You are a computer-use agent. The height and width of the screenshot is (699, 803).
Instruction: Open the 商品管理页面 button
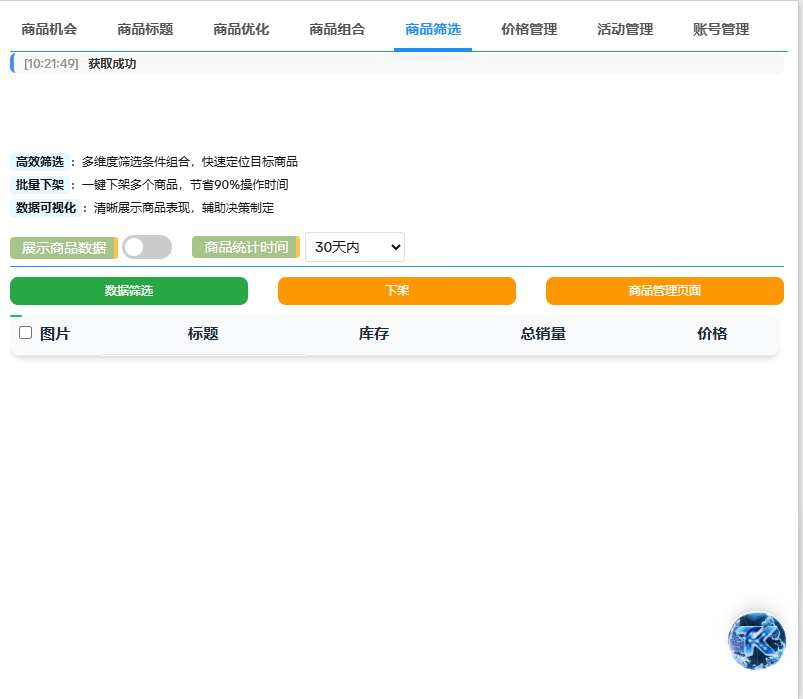tap(663, 291)
